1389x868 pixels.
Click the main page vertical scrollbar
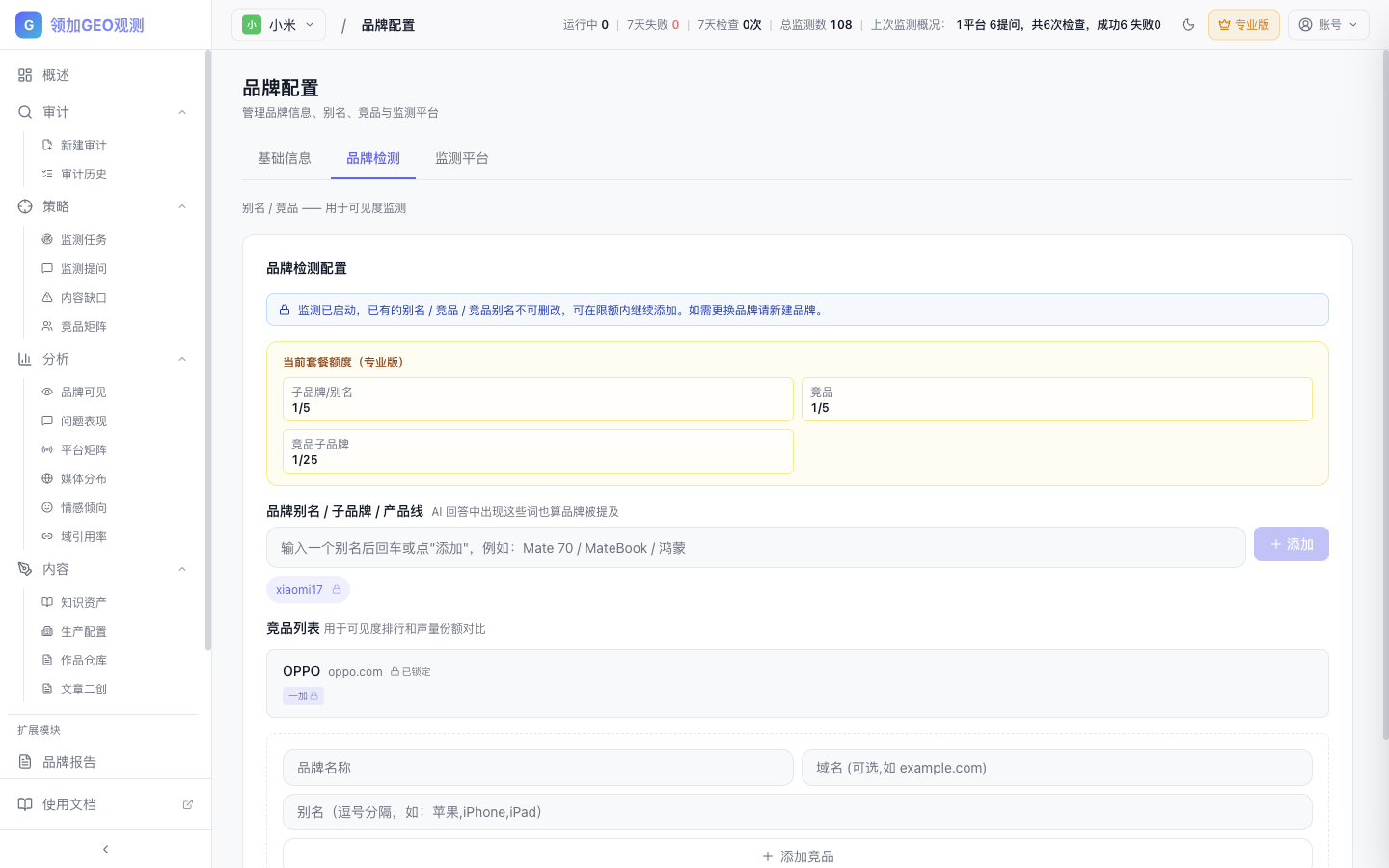pos(1385,395)
